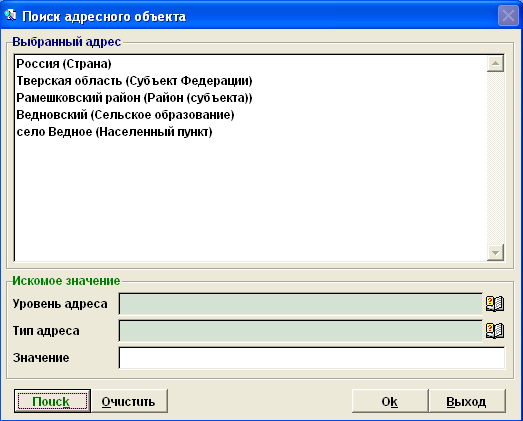
Task: Click the Уровень адреса field
Action: click(301, 304)
